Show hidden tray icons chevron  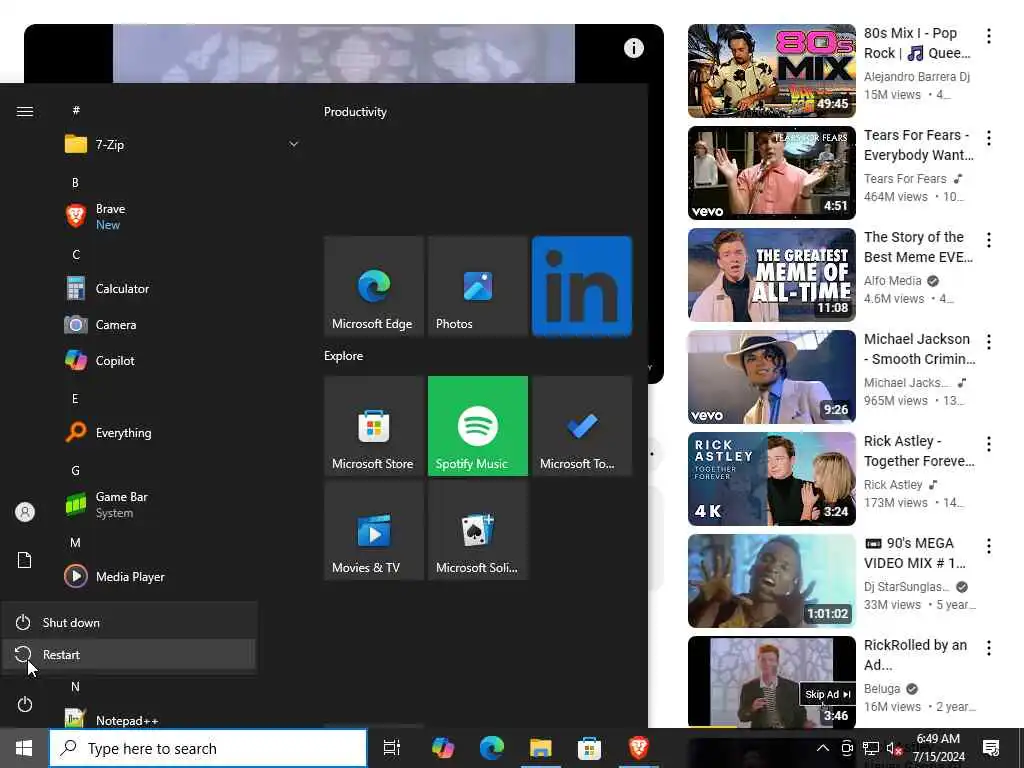823,748
